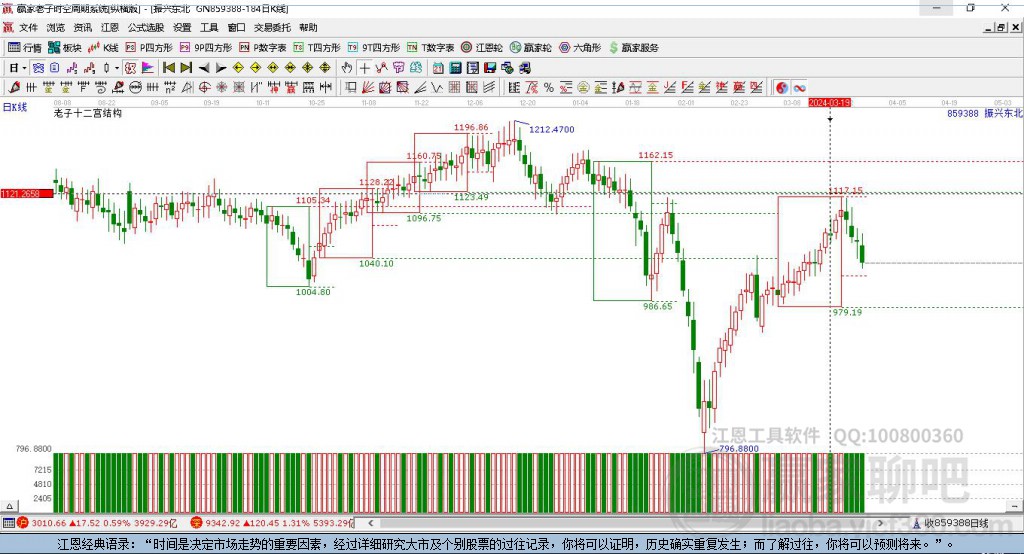Click the bottom horizontal scrollbar right arrow
Image resolution: width=1024 pixels, height=554 pixels.
tap(880, 523)
